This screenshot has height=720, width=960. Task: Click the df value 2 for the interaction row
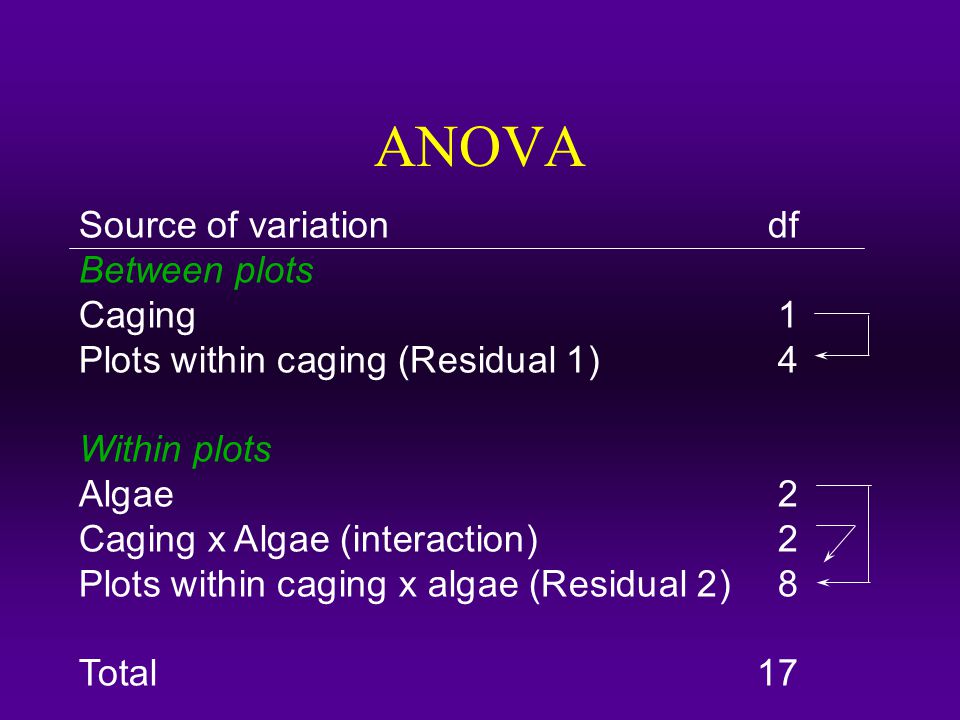click(x=788, y=539)
